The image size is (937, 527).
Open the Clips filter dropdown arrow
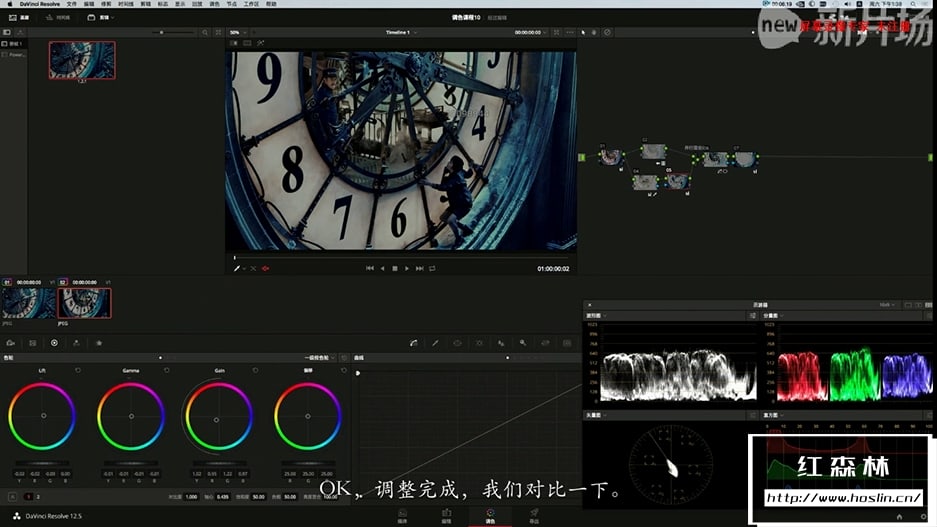[113, 17]
